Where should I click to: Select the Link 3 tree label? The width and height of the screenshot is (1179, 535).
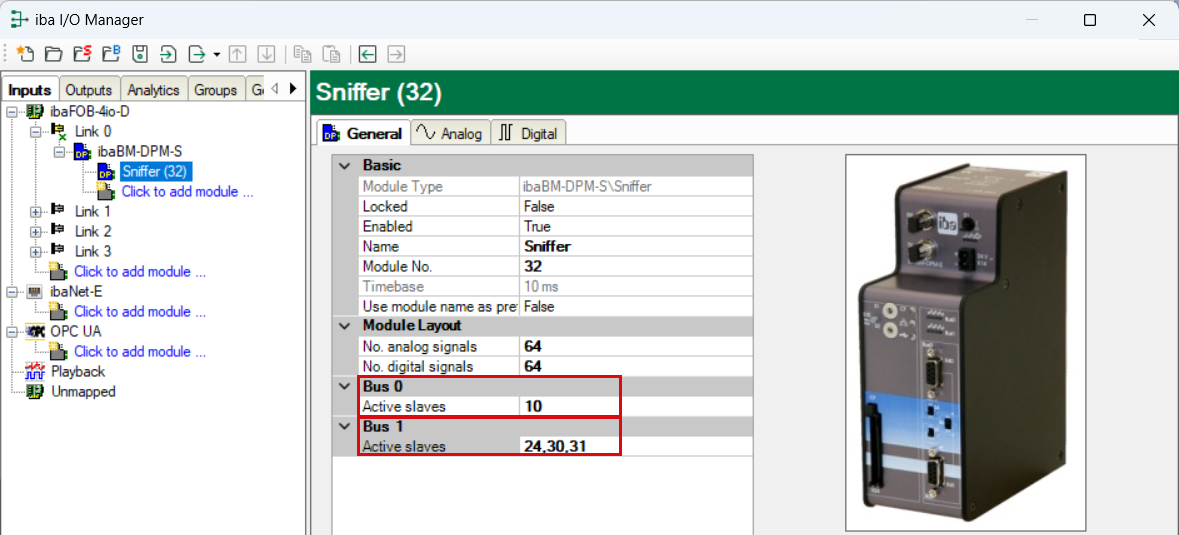93,251
